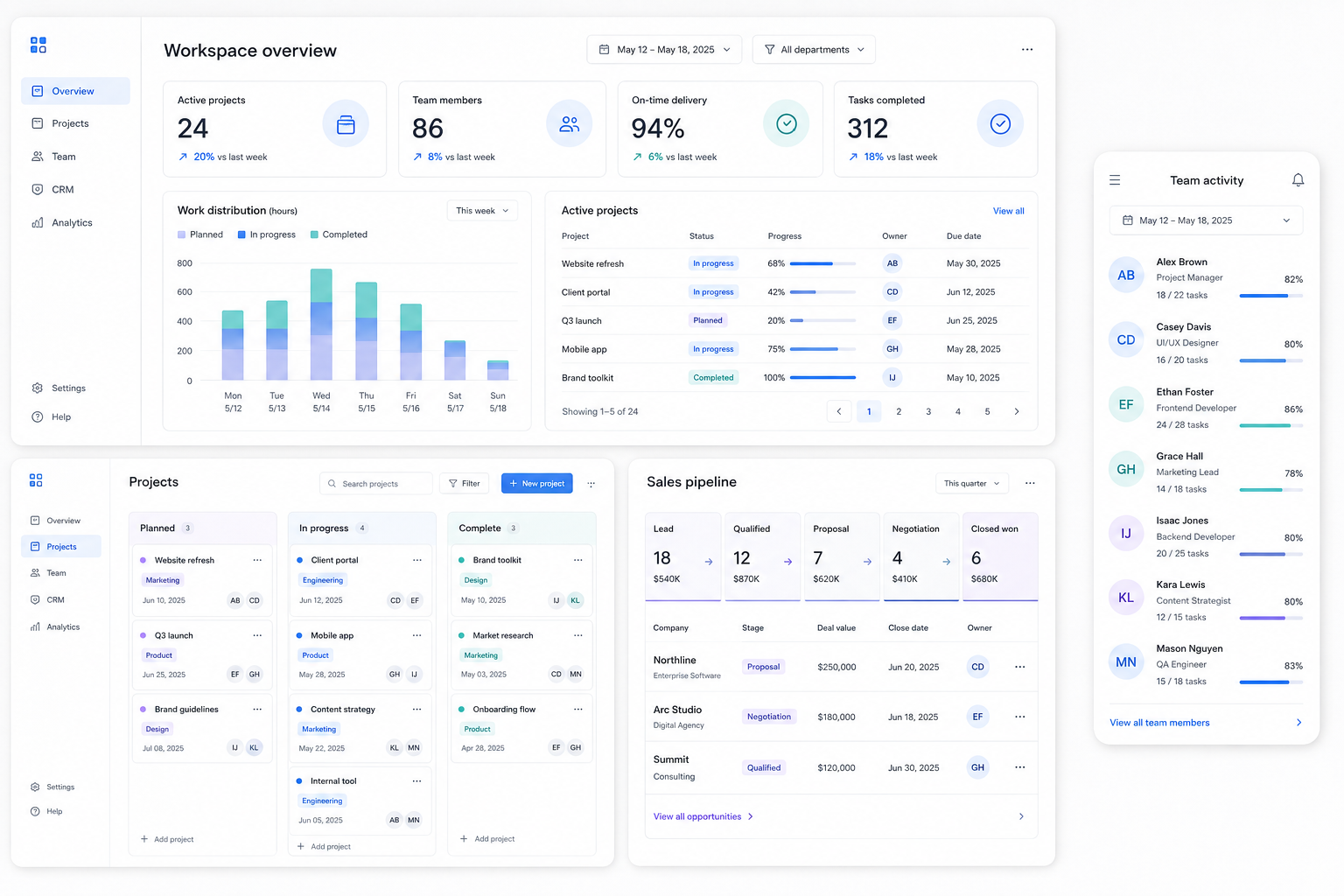The width and height of the screenshot is (1344, 896).
Task: Click the Wed 5/14 bar in the chart
Action: click(321, 325)
